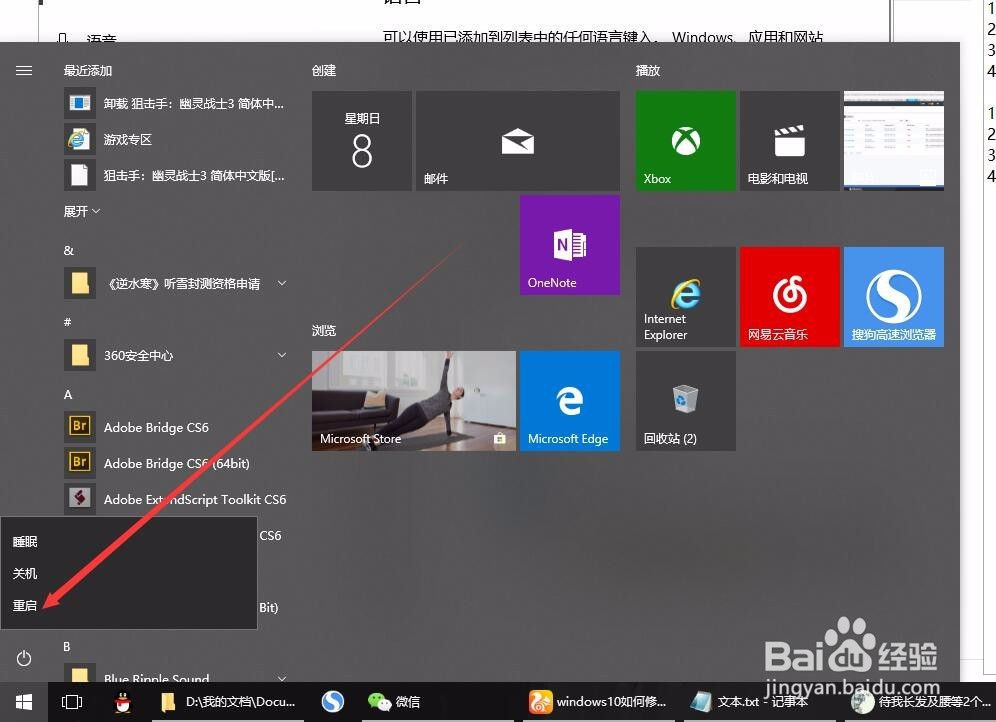The image size is (996, 722).
Task: Click the 播放 tile group title
Action: (648, 70)
